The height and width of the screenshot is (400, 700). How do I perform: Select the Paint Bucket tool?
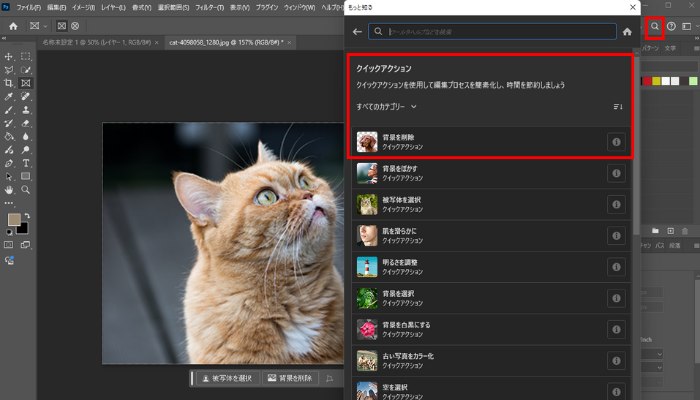pos(8,137)
